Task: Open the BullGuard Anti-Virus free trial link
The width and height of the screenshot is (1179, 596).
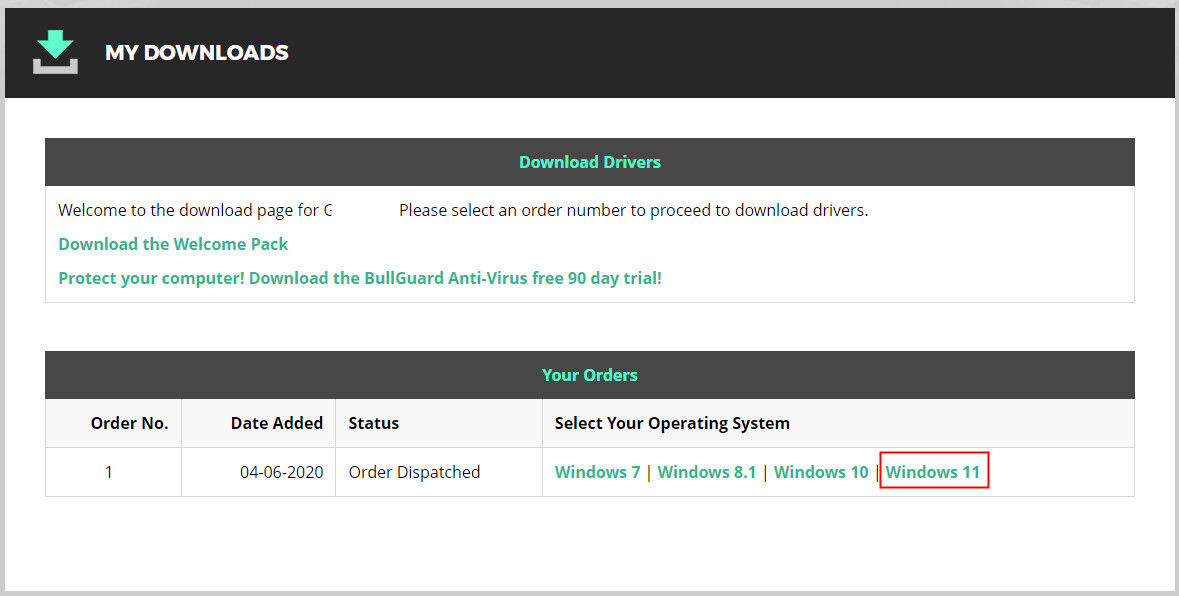Action: [x=360, y=278]
